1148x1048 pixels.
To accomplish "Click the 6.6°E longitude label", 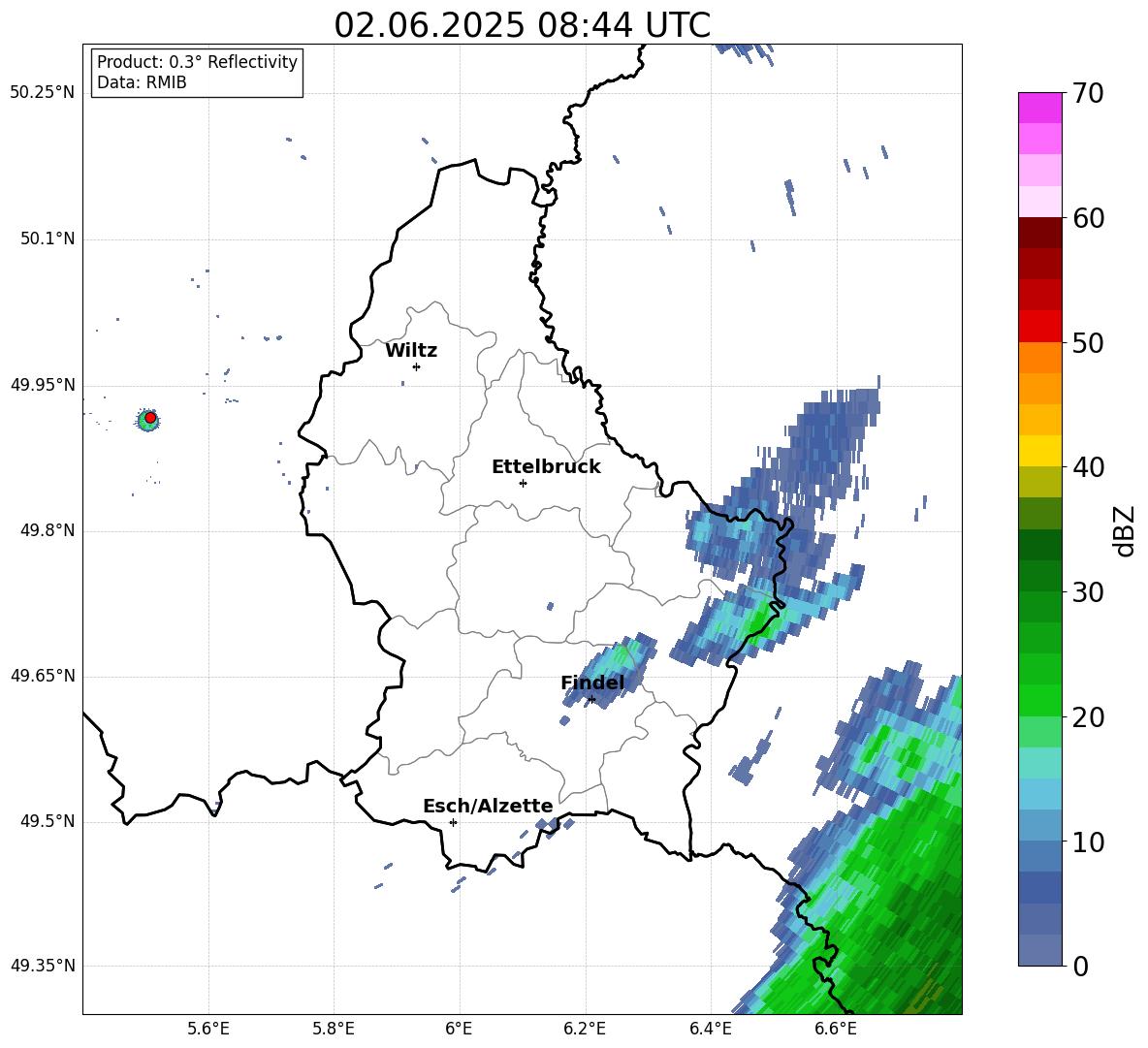I will coord(836,1029).
